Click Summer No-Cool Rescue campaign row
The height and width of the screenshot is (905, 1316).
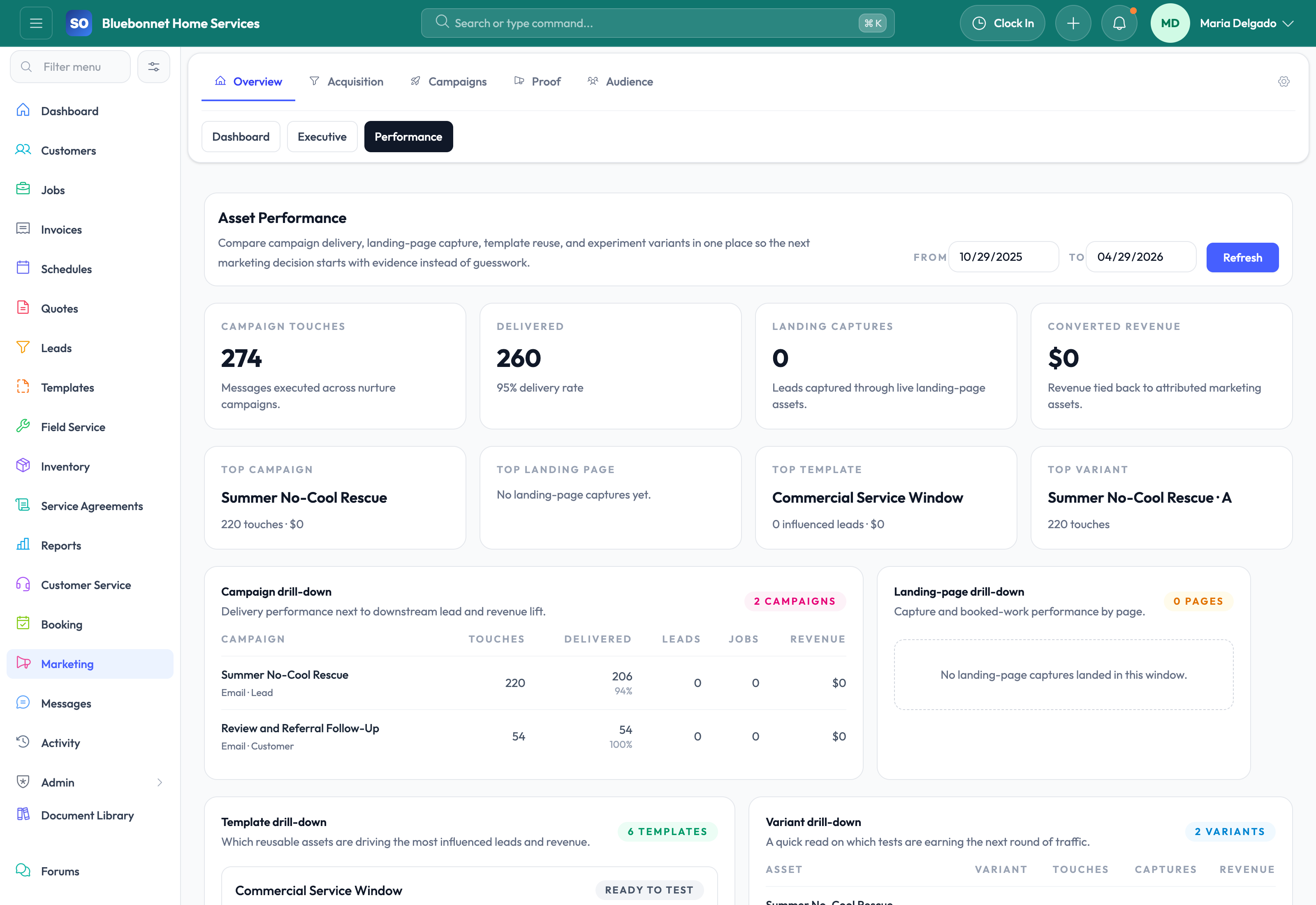click(533, 683)
